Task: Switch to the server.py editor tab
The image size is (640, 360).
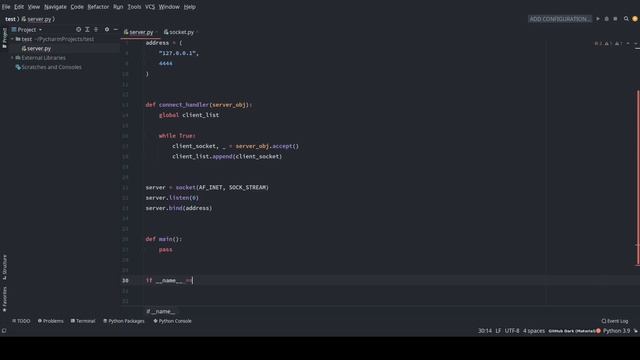Action: tap(140, 32)
